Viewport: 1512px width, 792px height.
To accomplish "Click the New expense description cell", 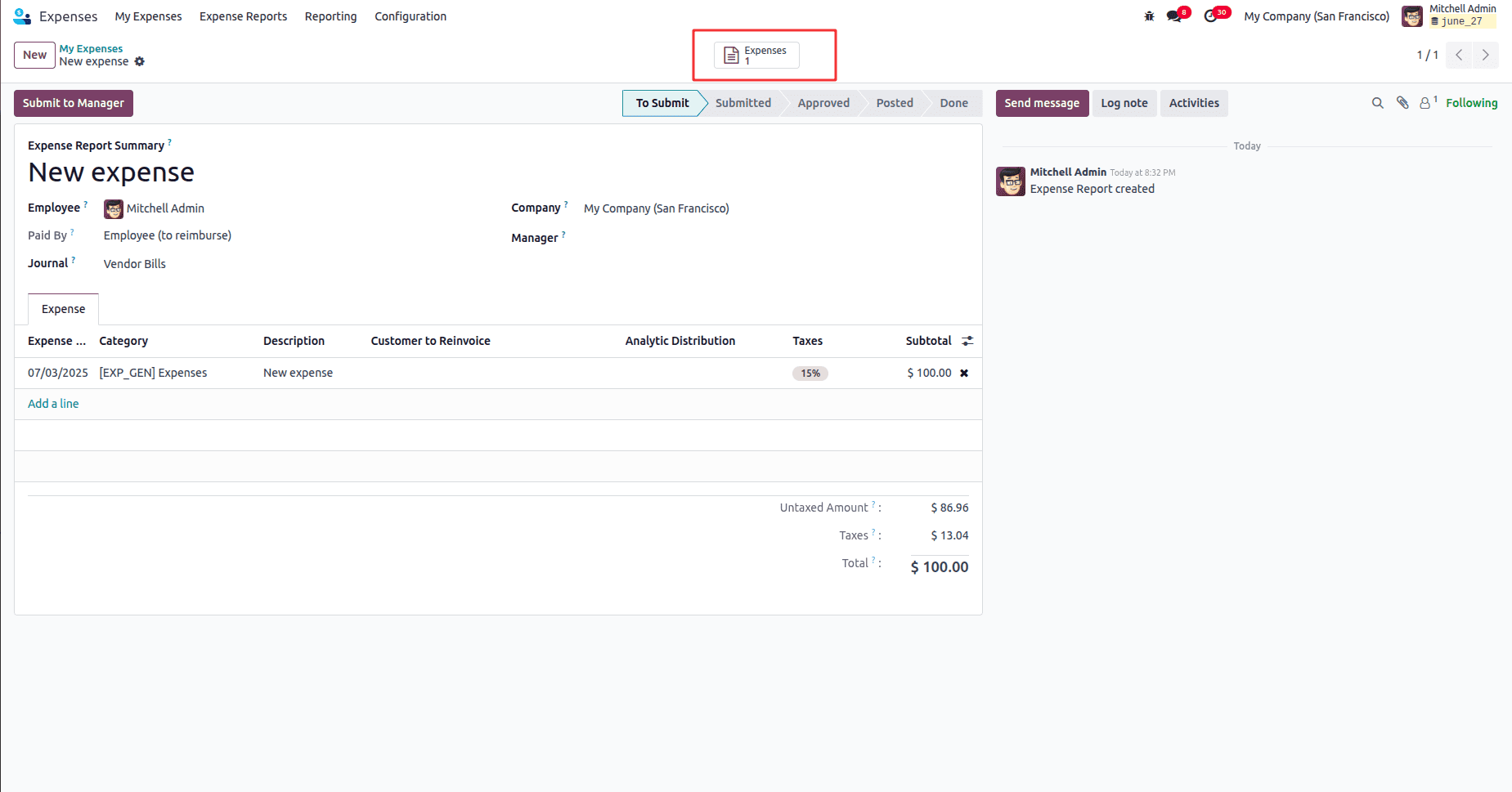I will coord(298,373).
